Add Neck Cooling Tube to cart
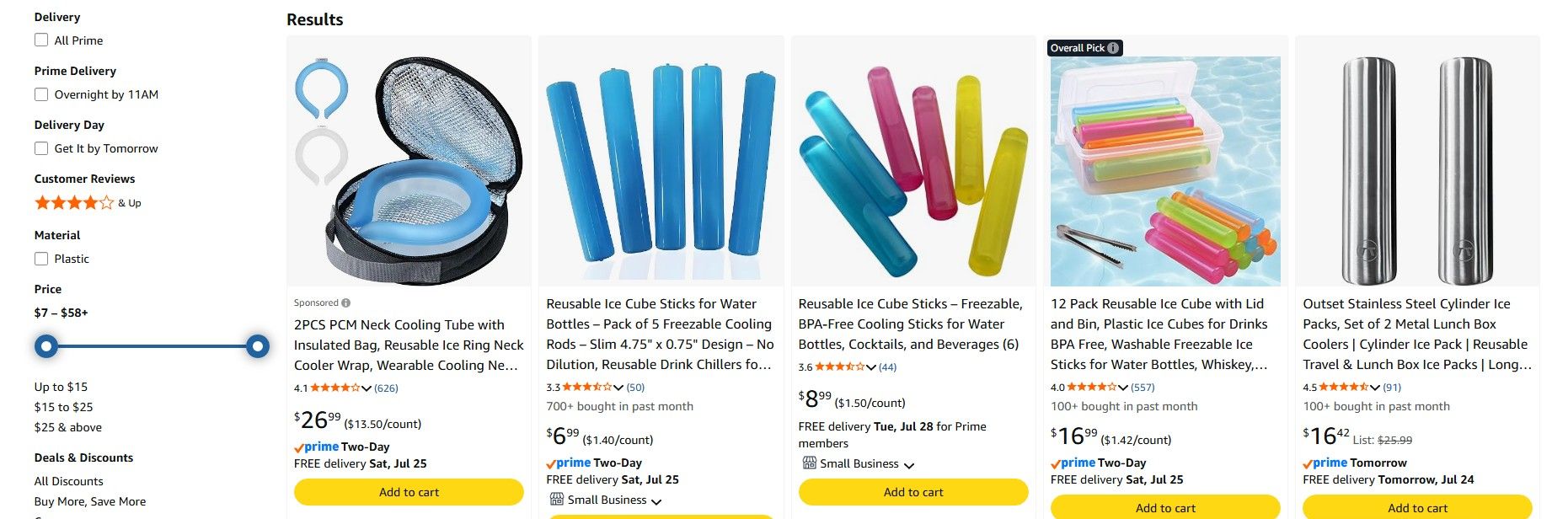Viewport: 1568px width, 519px height. (409, 492)
